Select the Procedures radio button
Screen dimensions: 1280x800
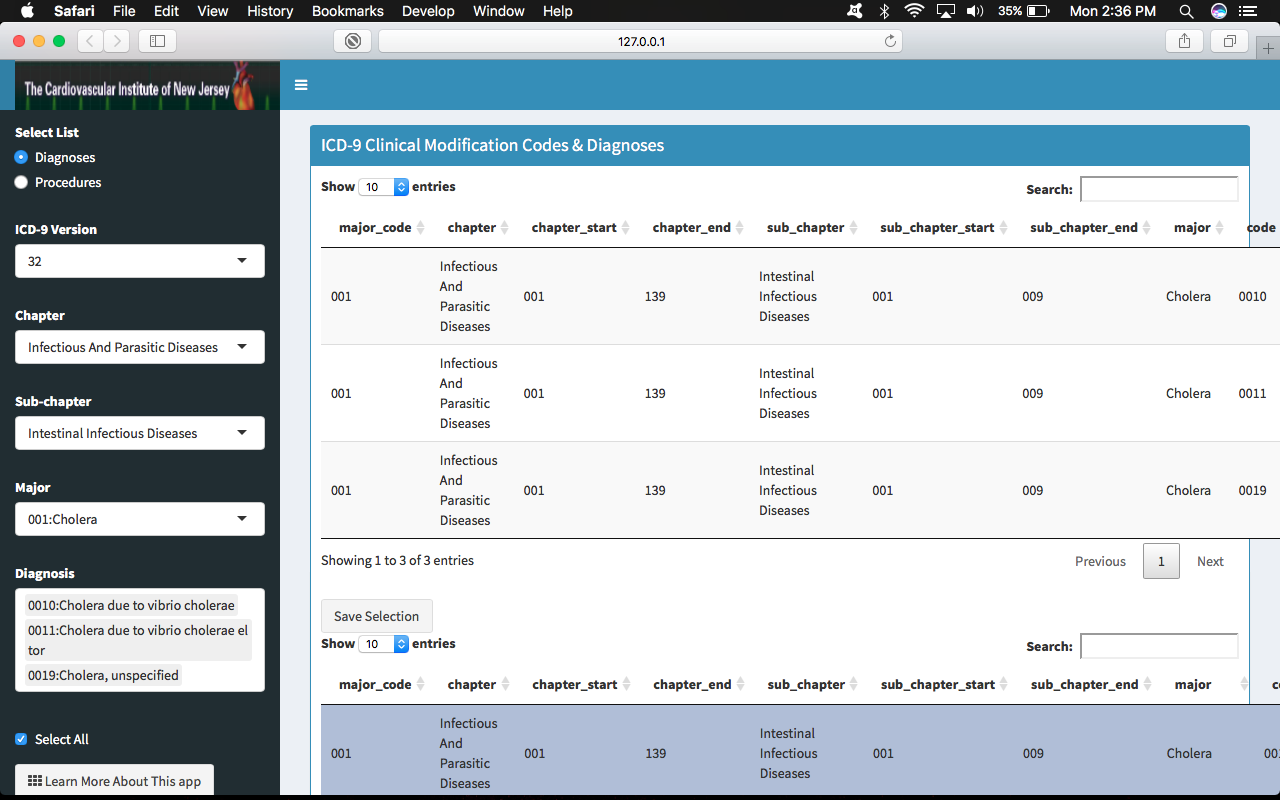click(21, 182)
